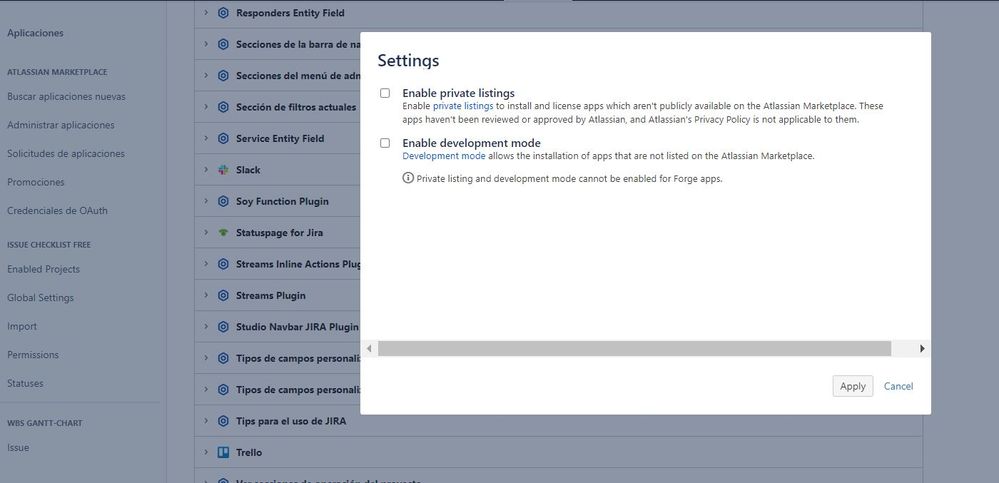The height and width of the screenshot is (483, 999).
Task: Open Solicitudes de aplicaciones in sidebar
Action: pyautogui.click(x=66, y=154)
